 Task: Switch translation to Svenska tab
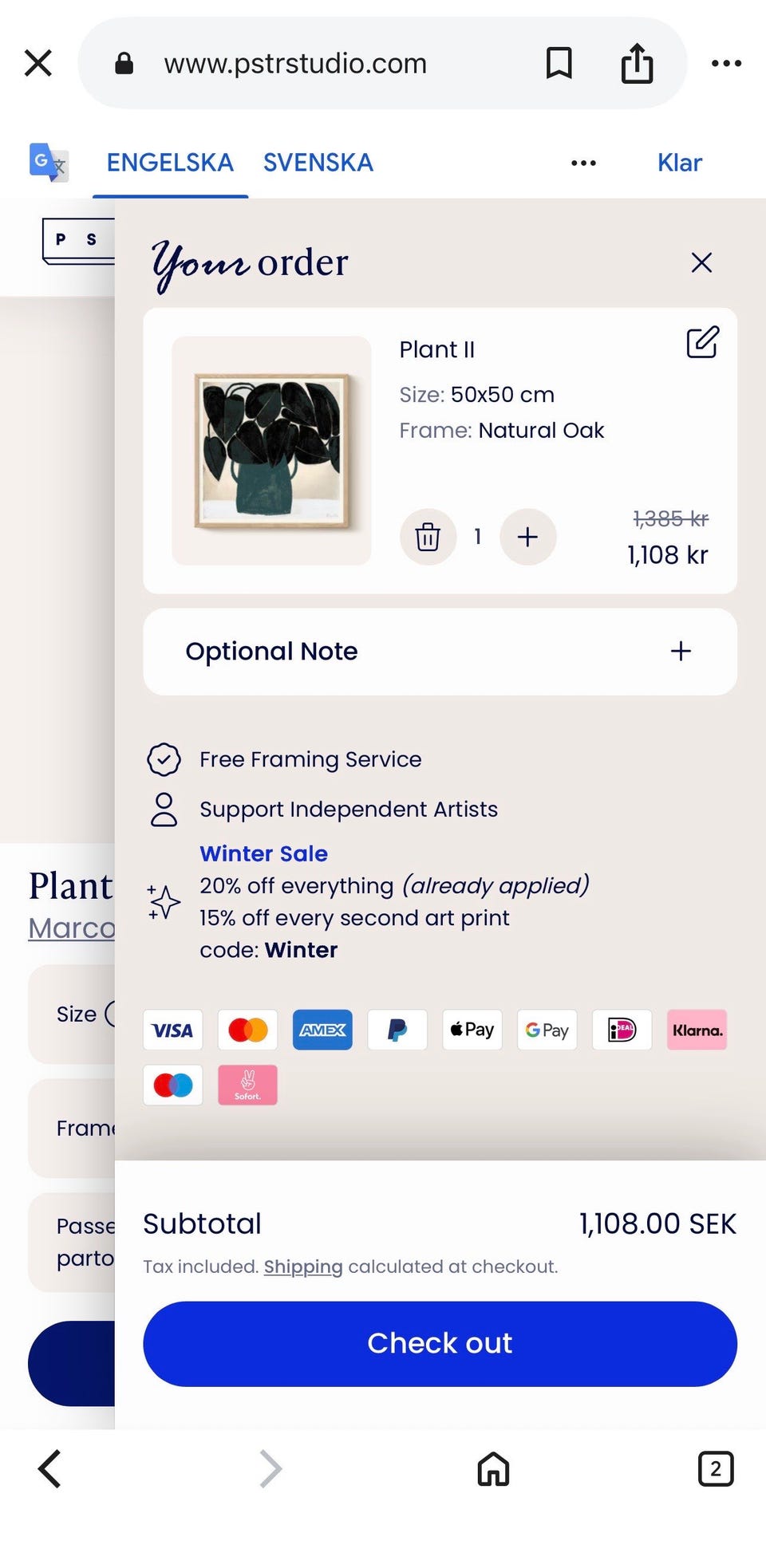pyautogui.click(x=318, y=163)
